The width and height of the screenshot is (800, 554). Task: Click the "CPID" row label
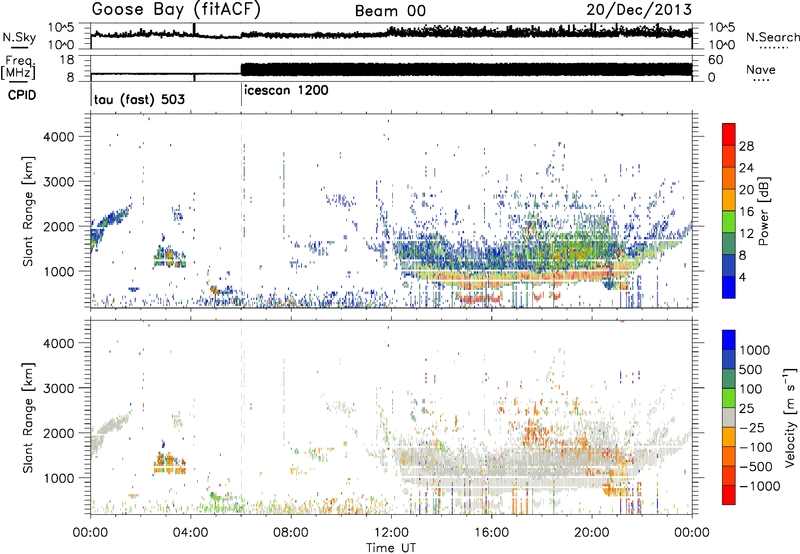tap(22, 95)
